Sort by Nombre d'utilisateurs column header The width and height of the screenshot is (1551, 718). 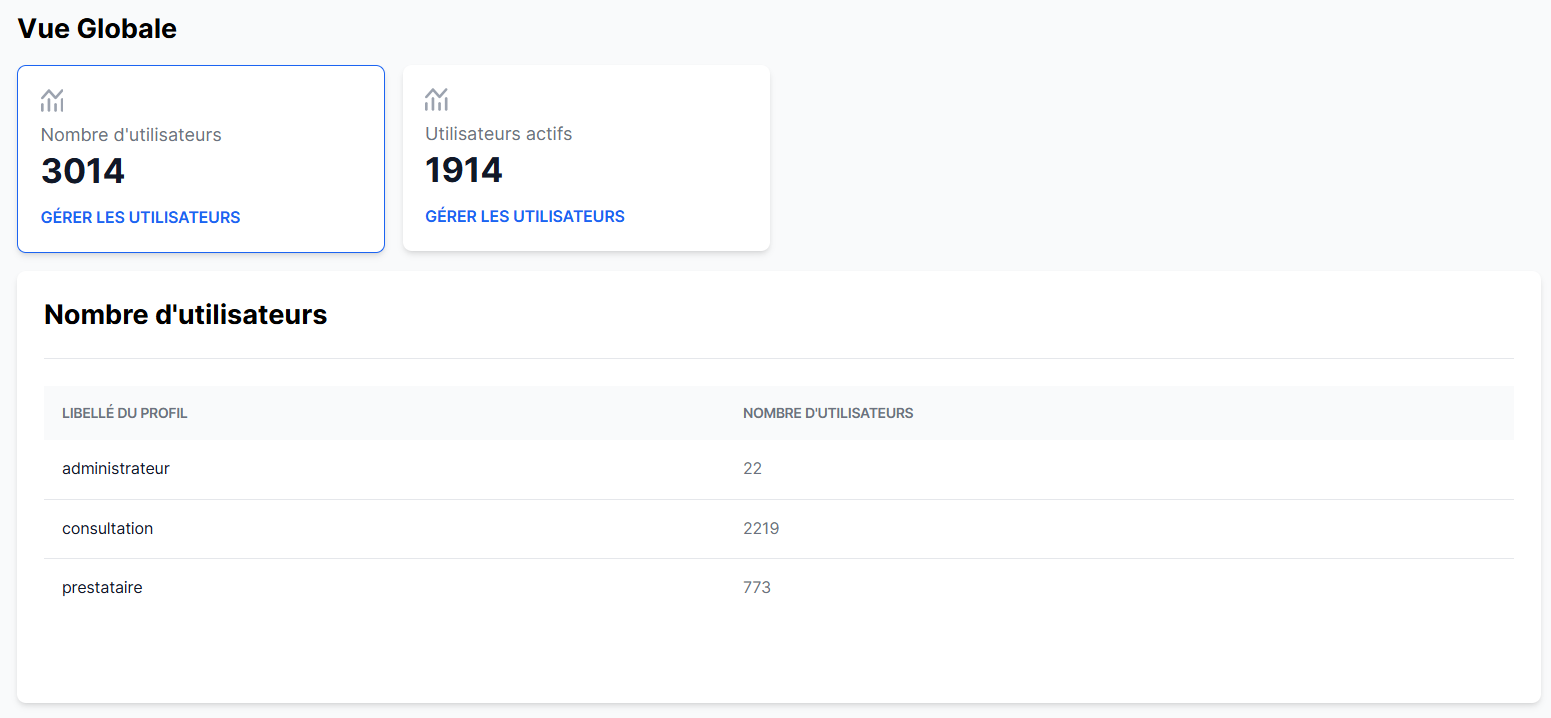coord(828,413)
